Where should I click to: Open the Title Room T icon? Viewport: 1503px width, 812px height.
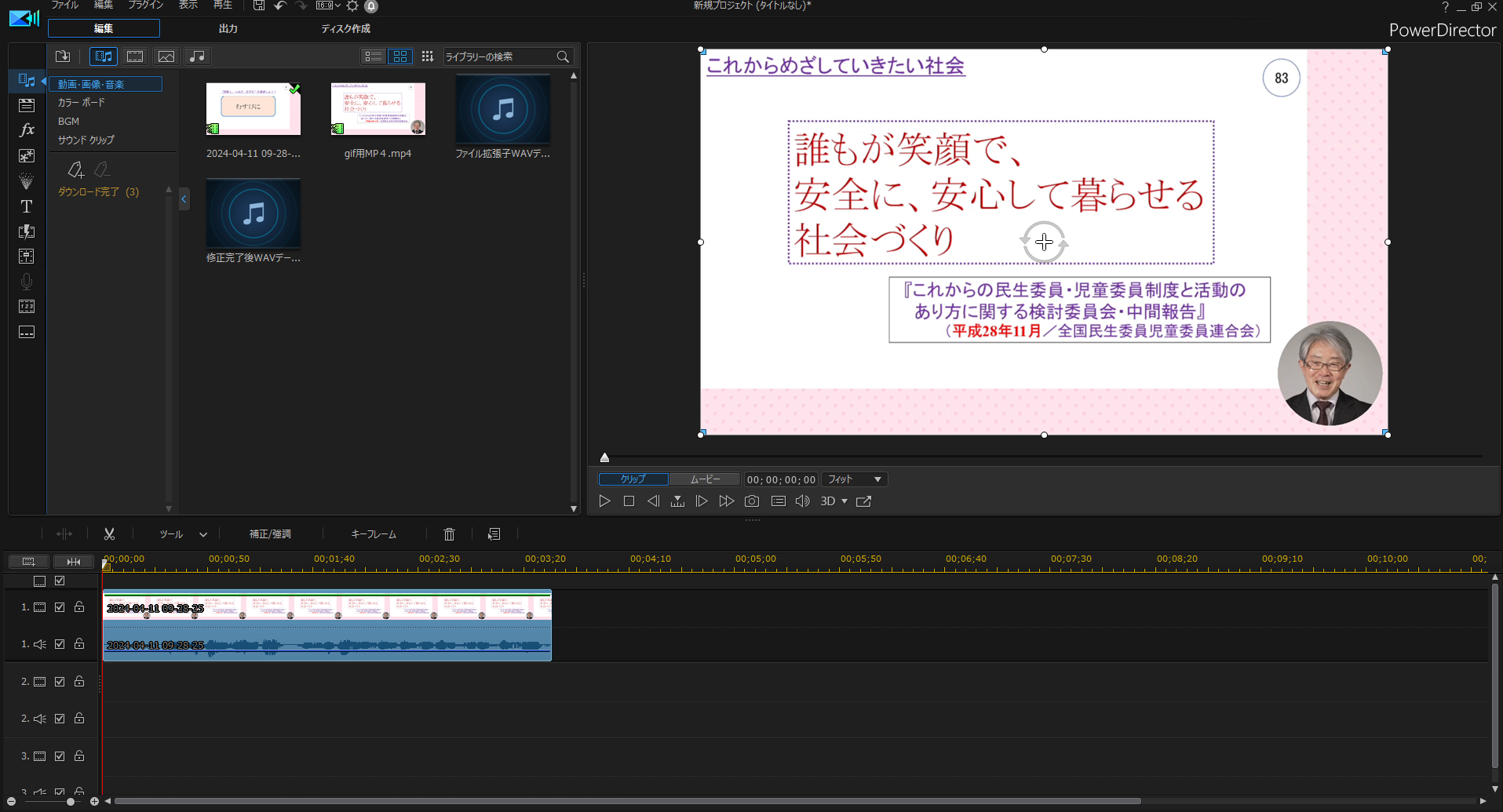[x=27, y=206]
